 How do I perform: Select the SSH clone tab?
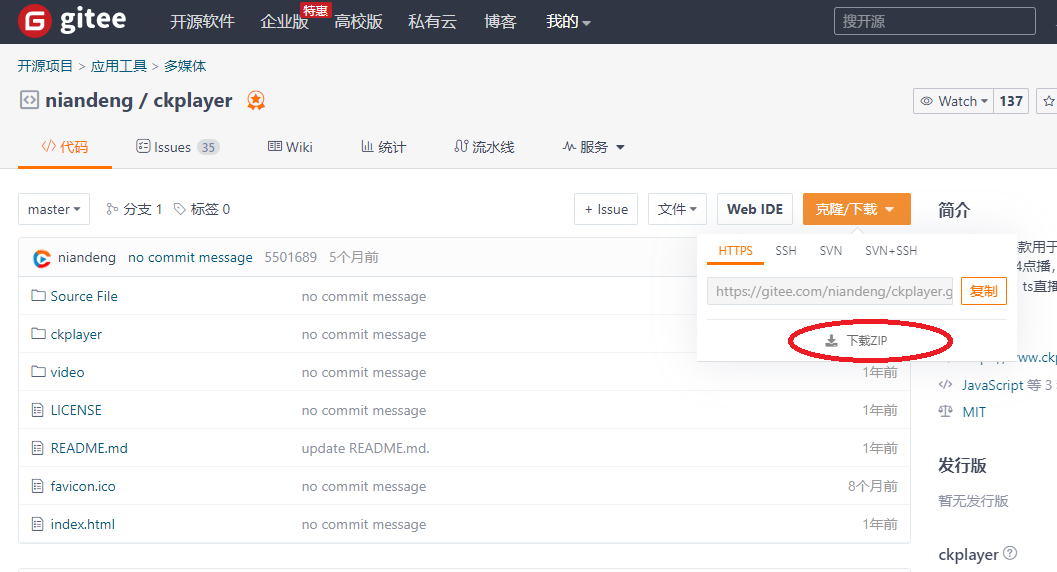point(786,251)
